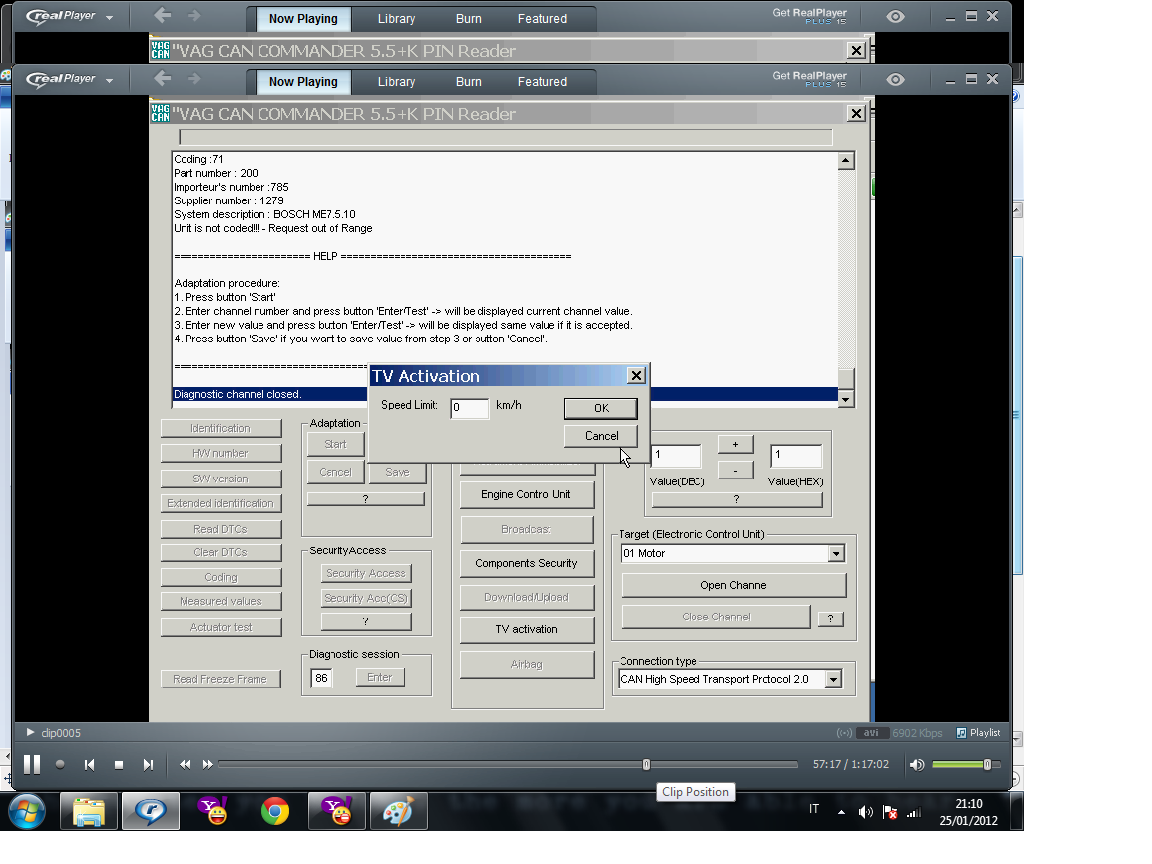Image resolution: width=1152 pixels, height=864 pixels.
Task: Expand the Target ECU dropdown
Action: coord(836,554)
